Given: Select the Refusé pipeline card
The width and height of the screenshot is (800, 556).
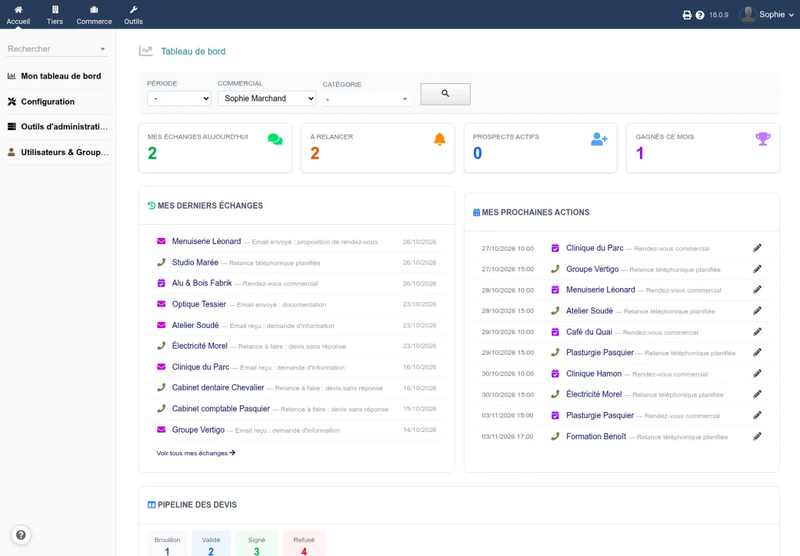Looking at the screenshot, I should tap(304, 544).
